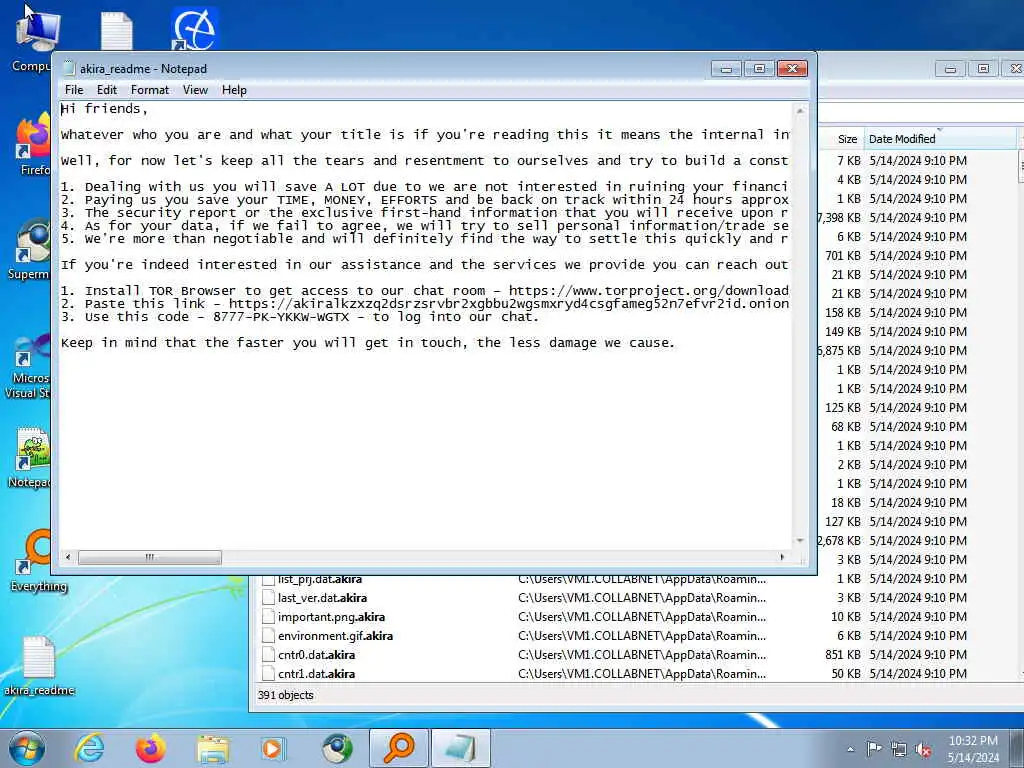
Task: Maximize the Everything window behind Notepad
Action: (x=984, y=69)
